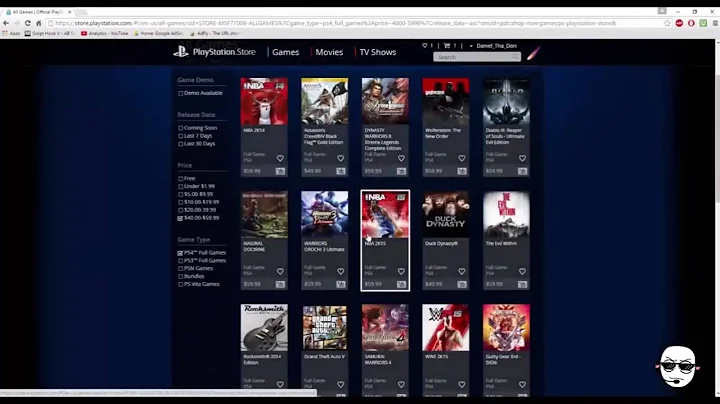Image resolution: width=720 pixels, height=404 pixels.
Task: Uncheck $40.00-$59.99 price filter
Action: (180, 218)
